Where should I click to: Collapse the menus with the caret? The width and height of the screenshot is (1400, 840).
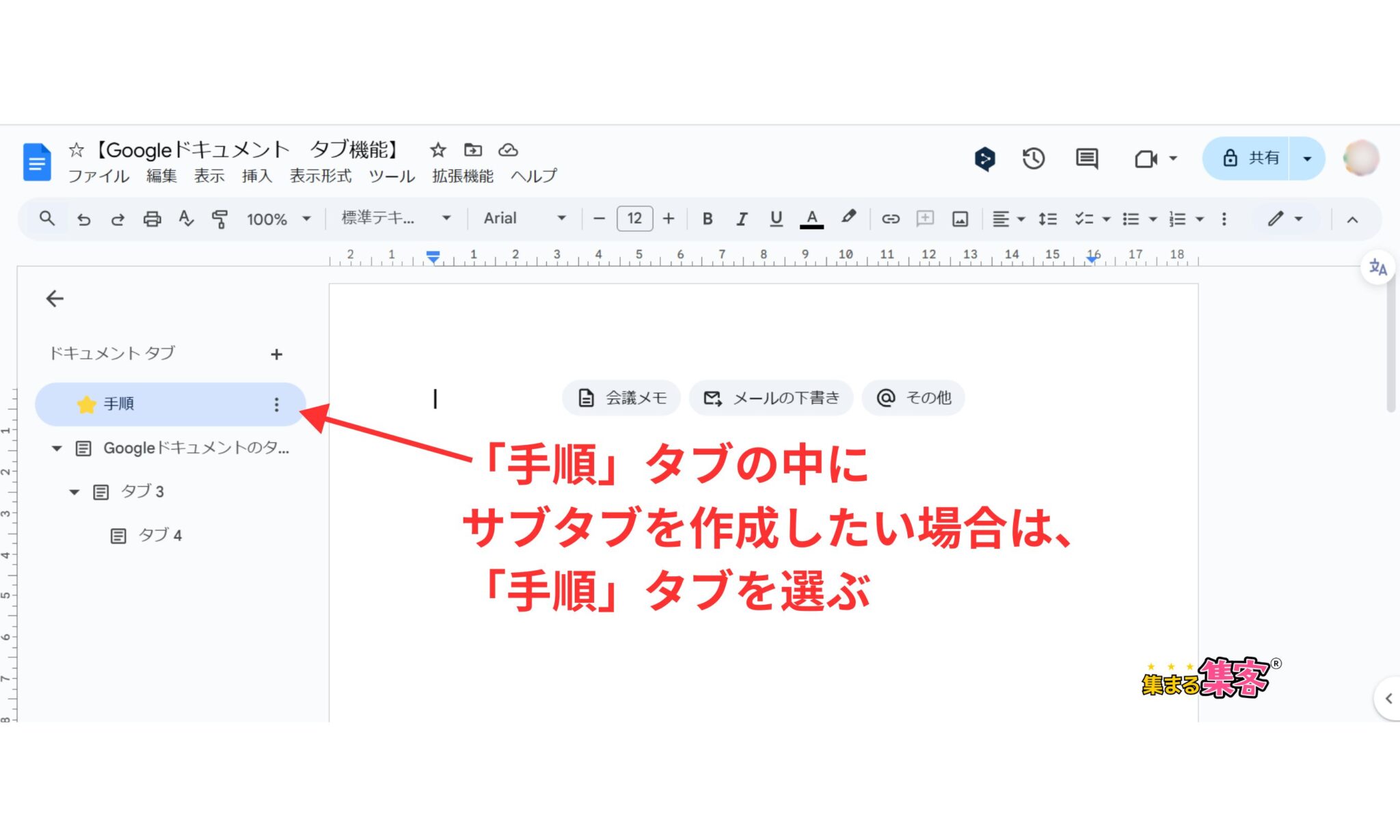coord(1351,219)
